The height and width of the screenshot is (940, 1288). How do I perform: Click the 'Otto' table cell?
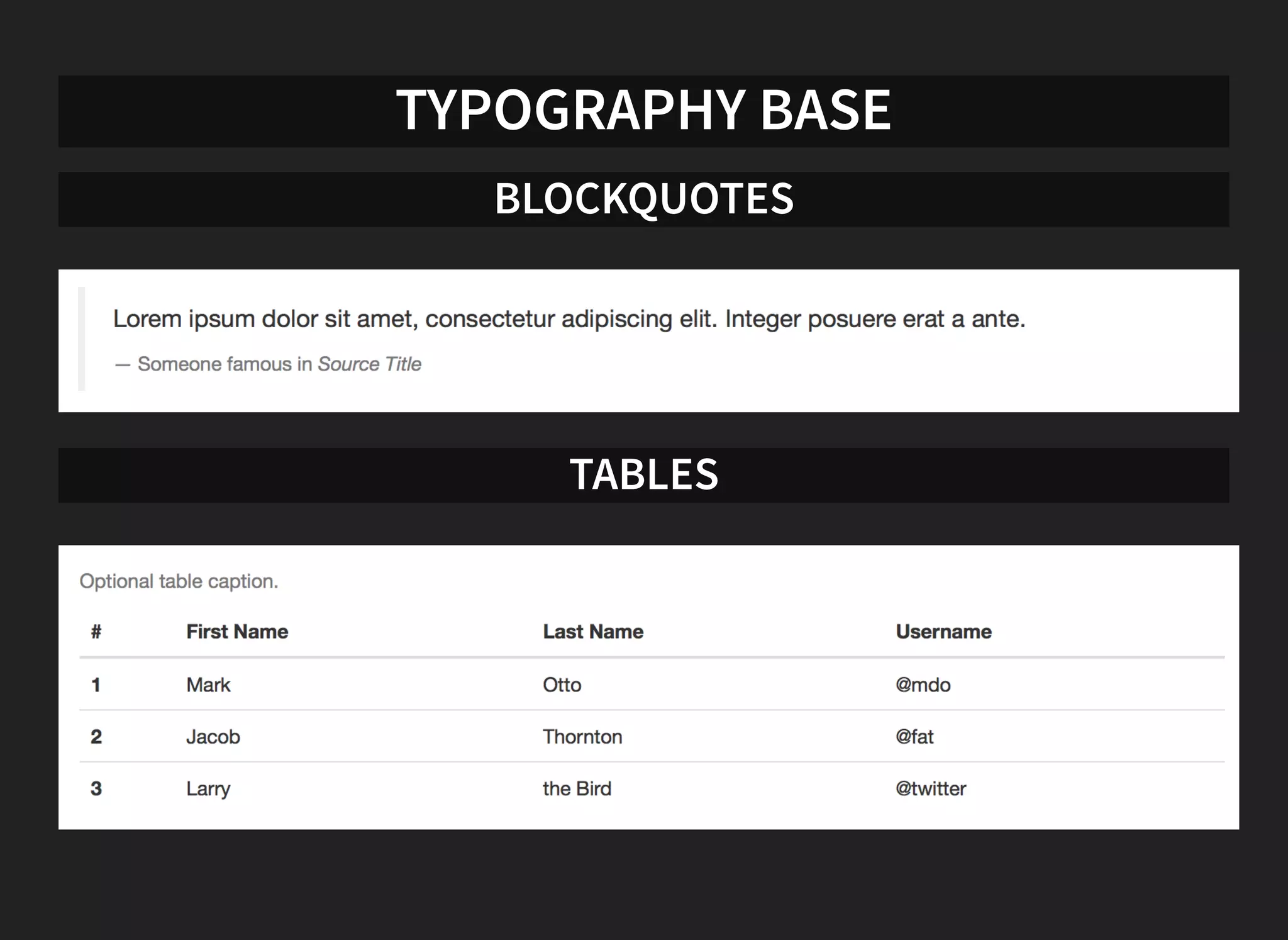coord(562,685)
